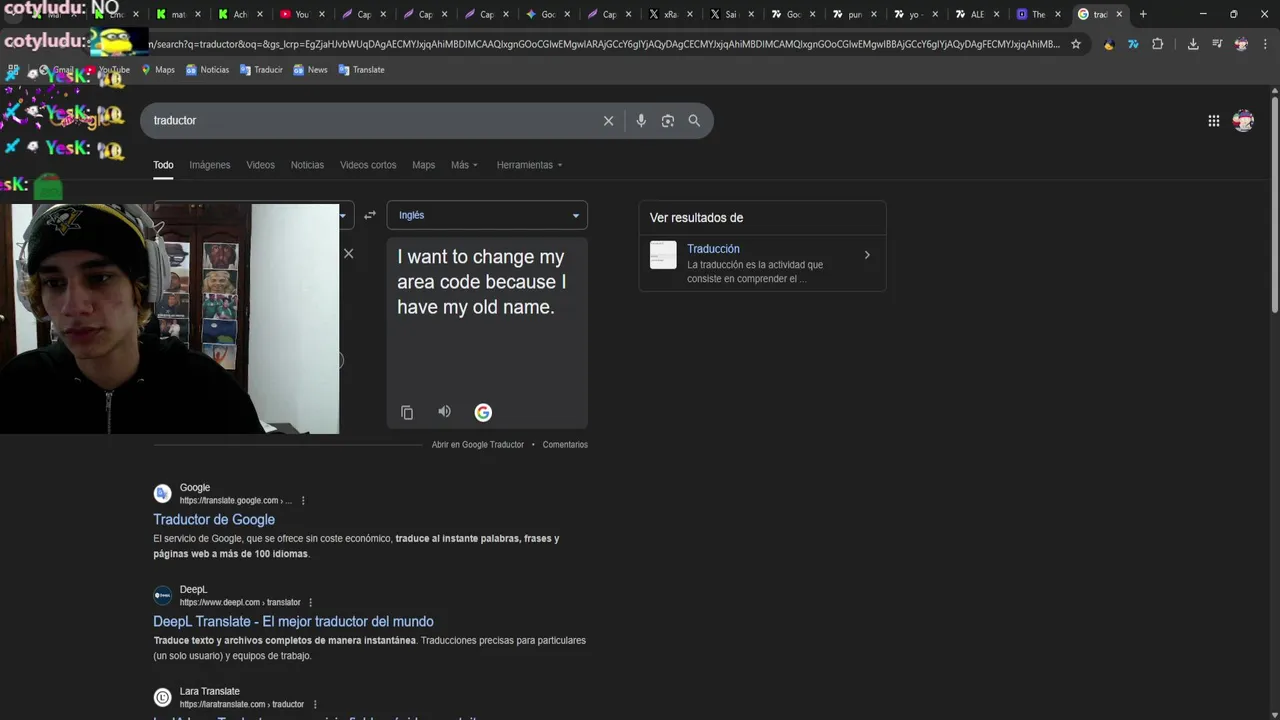Click the 'Ver resultados de' heading
Image resolution: width=1280 pixels, height=720 pixels.
[696, 218]
